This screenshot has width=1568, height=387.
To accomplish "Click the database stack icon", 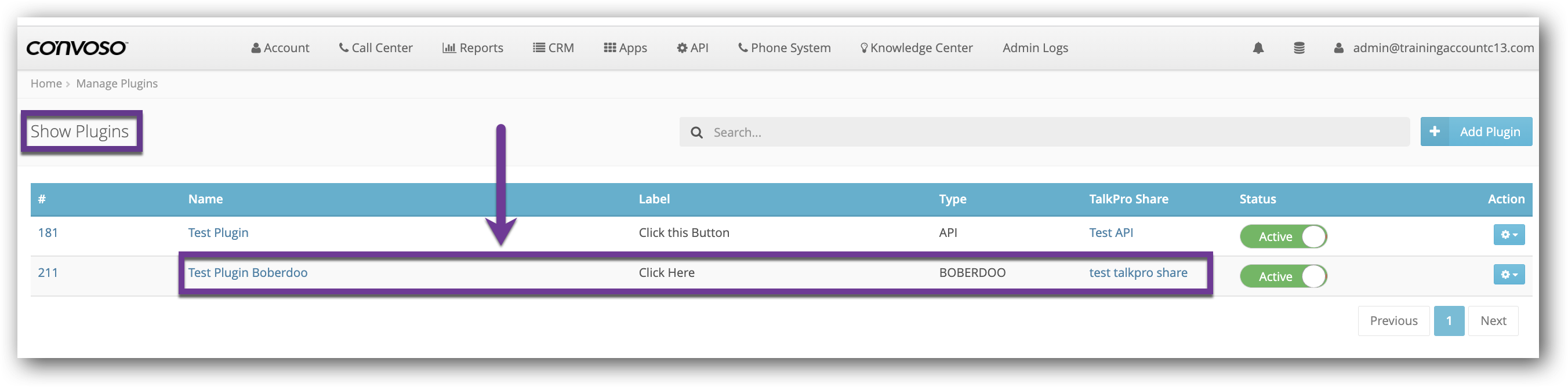I will click(x=1298, y=48).
